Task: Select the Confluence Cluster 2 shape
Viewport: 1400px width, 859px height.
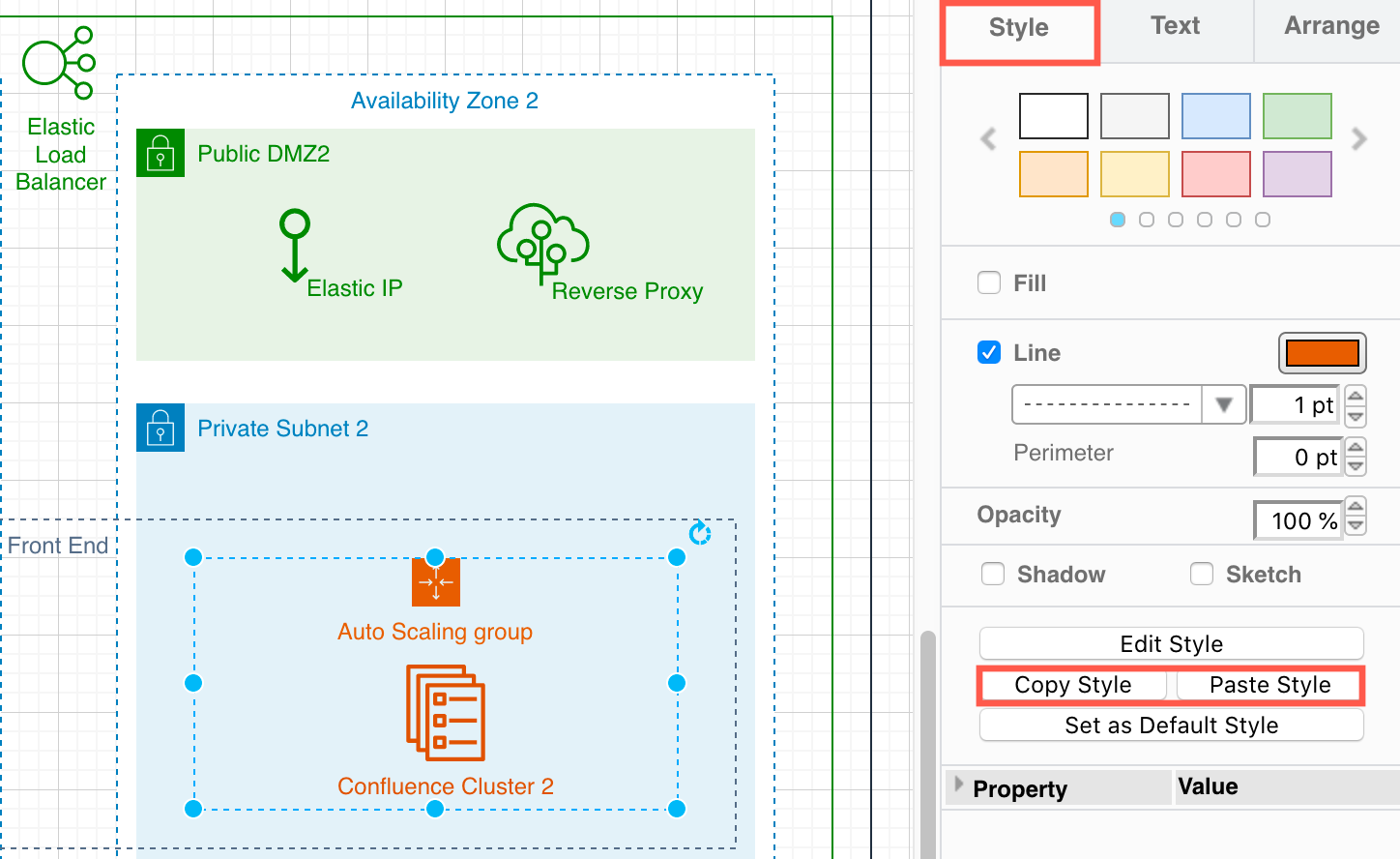Action: pos(445,714)
